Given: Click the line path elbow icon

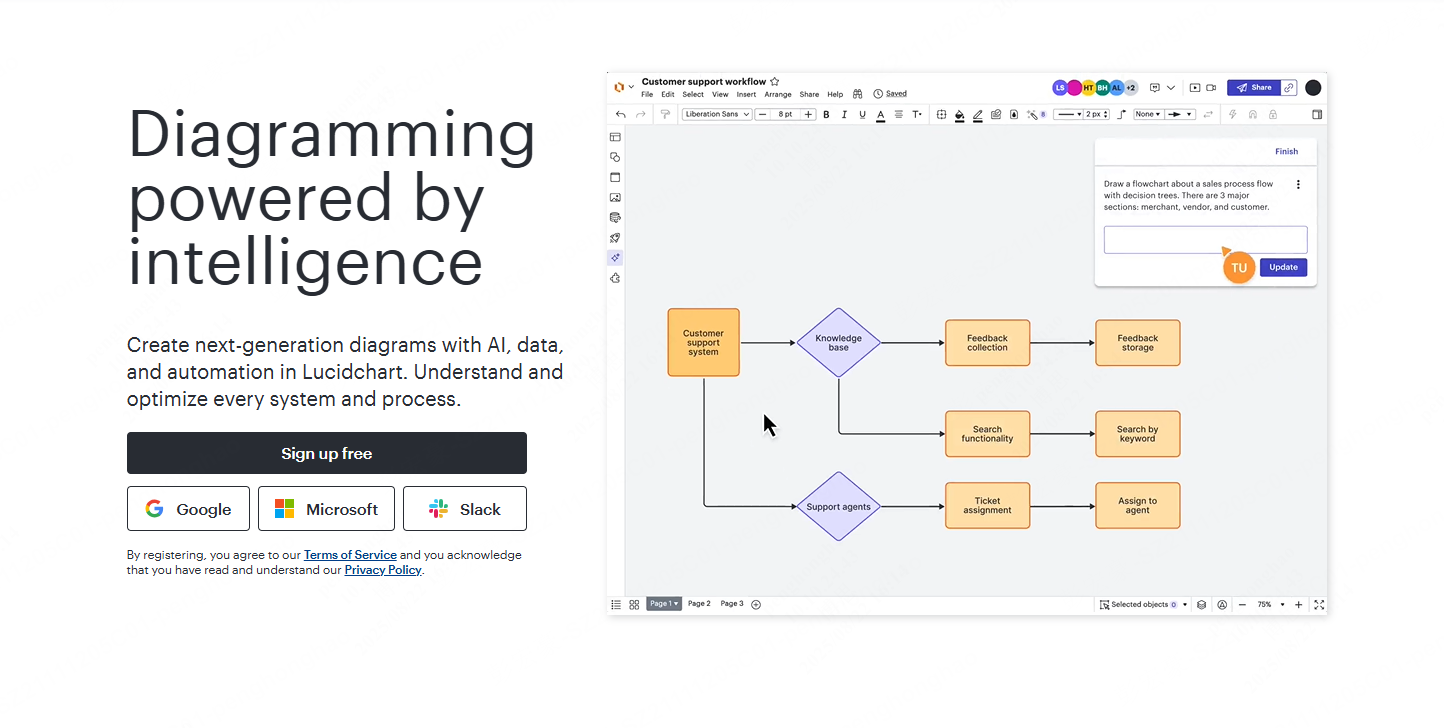Looking at the screenshot, I should pyautogui.click(x=1122, y=115).
